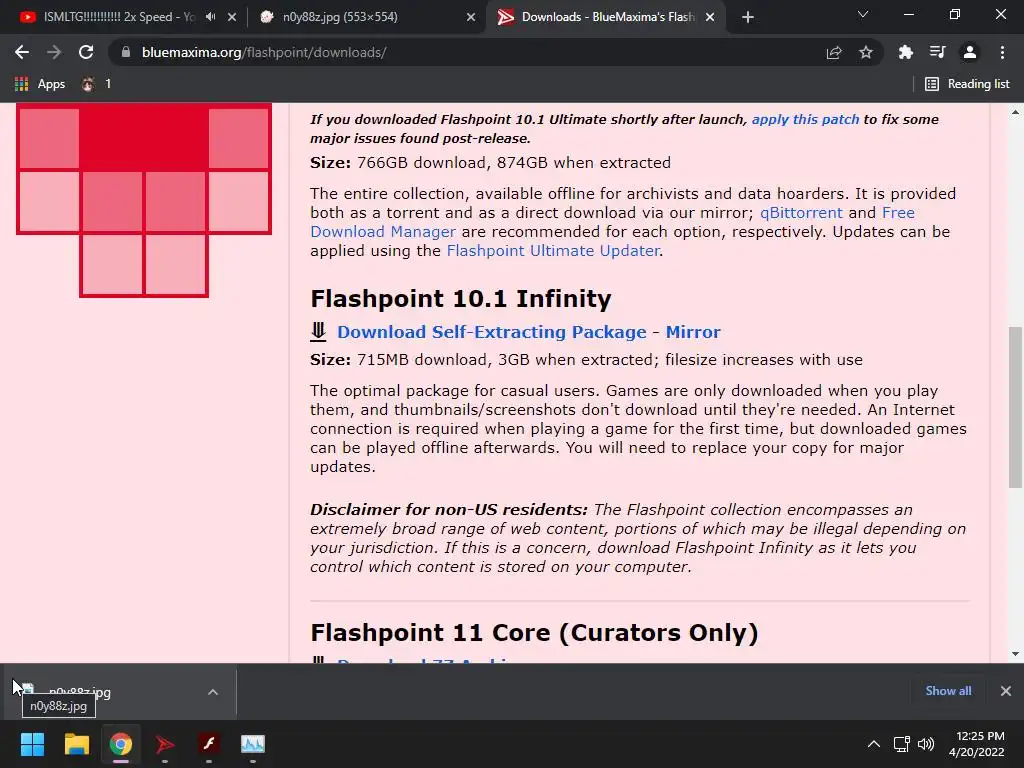Expand the n0y88z.jpg download options chevron
1024x768 pixels.
tap(213, 692)
